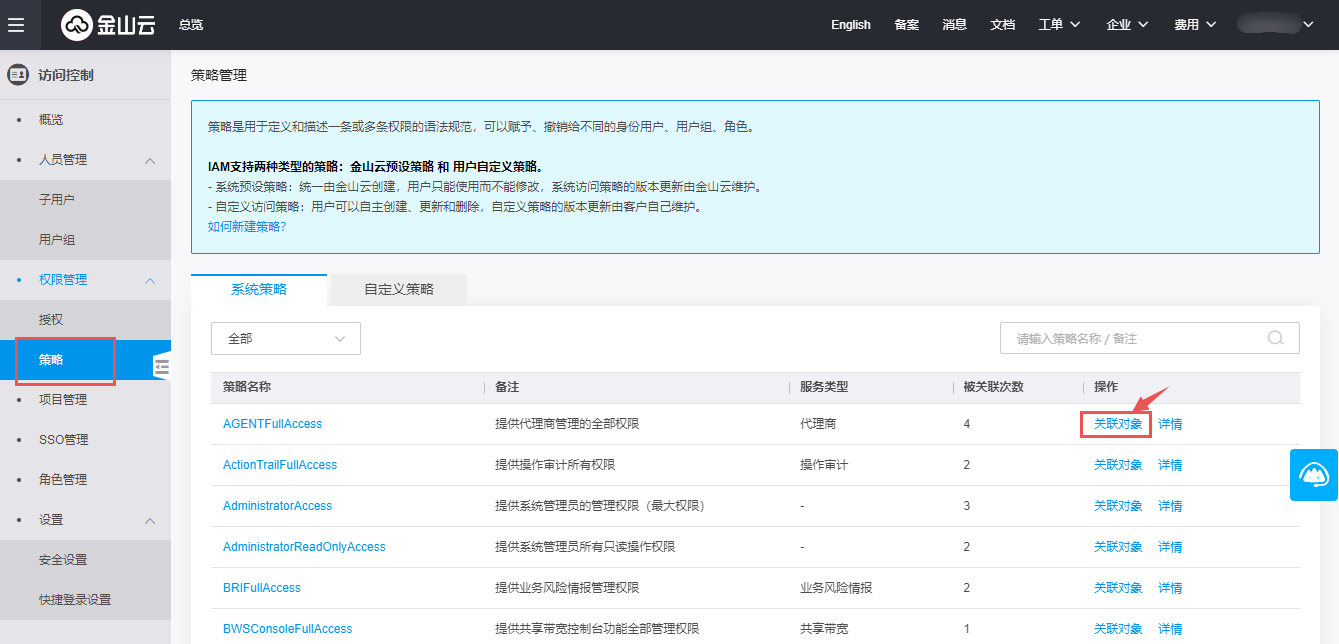Open the AdministratorAccess policy link
The height and width of the screenshot is (644, 1339).
click(277, 506)
